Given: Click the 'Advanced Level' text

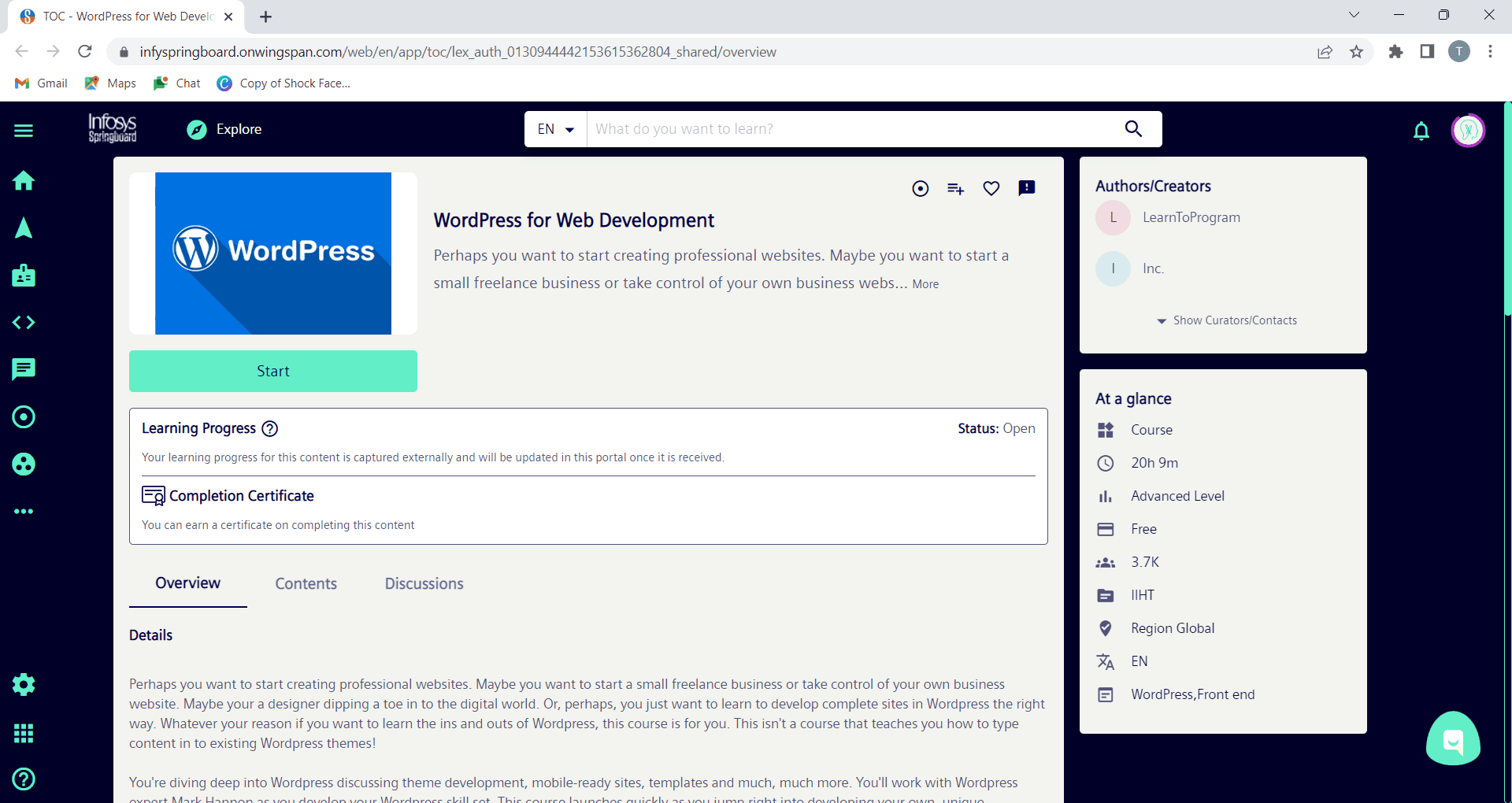Looking at the screenshot, I should point(1177,496).
